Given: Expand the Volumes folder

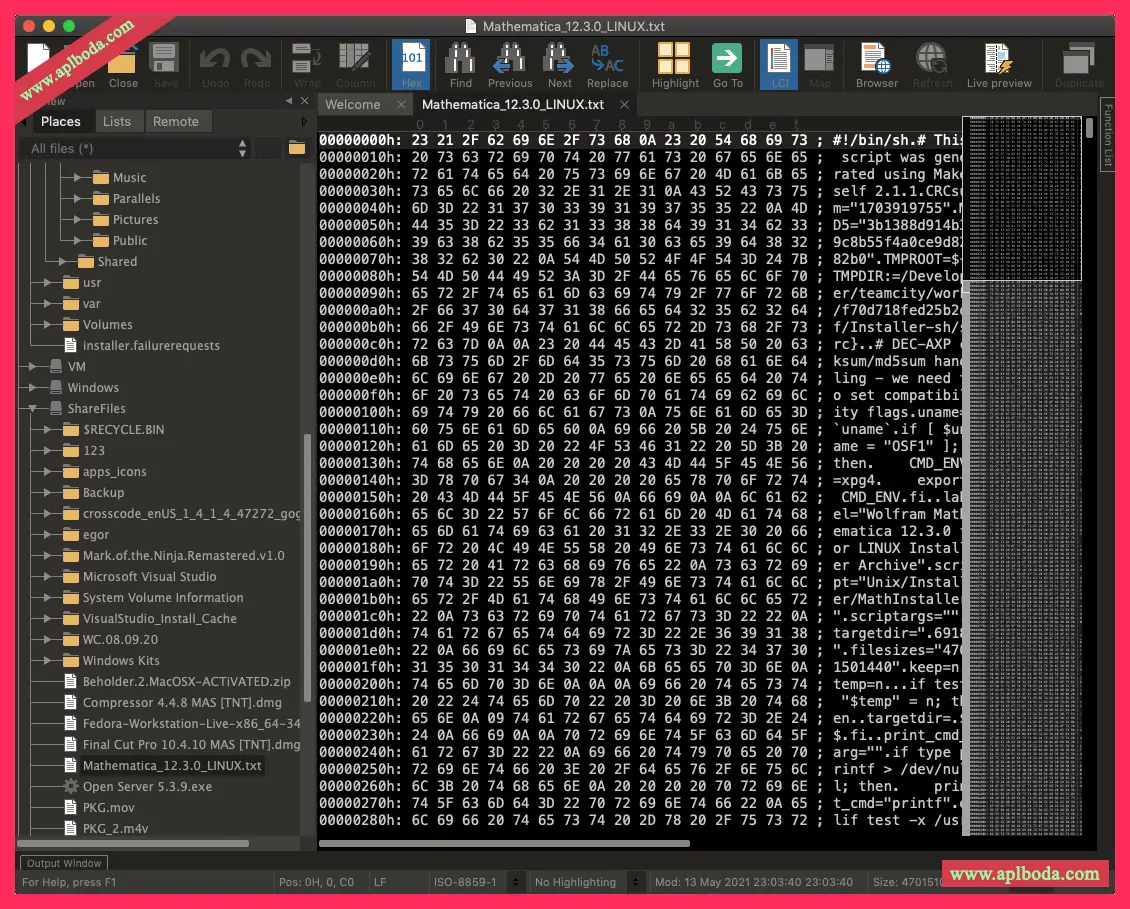Looking at the screenshot, I should (47, 324).
